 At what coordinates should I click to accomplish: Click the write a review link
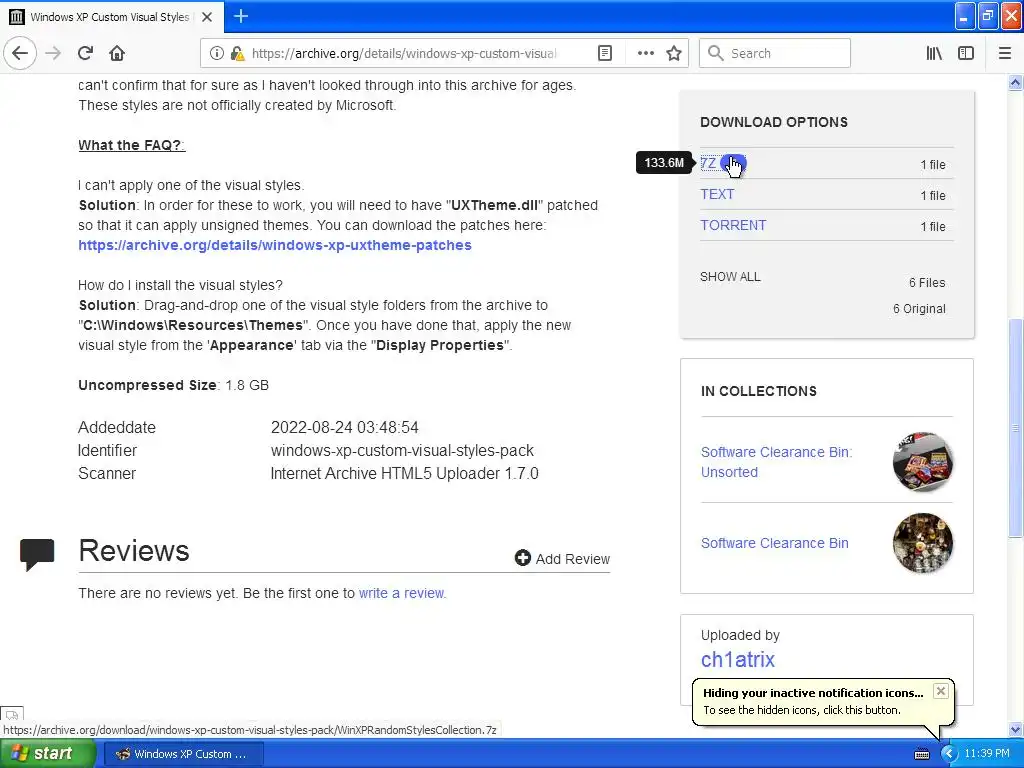pos(401,593)
